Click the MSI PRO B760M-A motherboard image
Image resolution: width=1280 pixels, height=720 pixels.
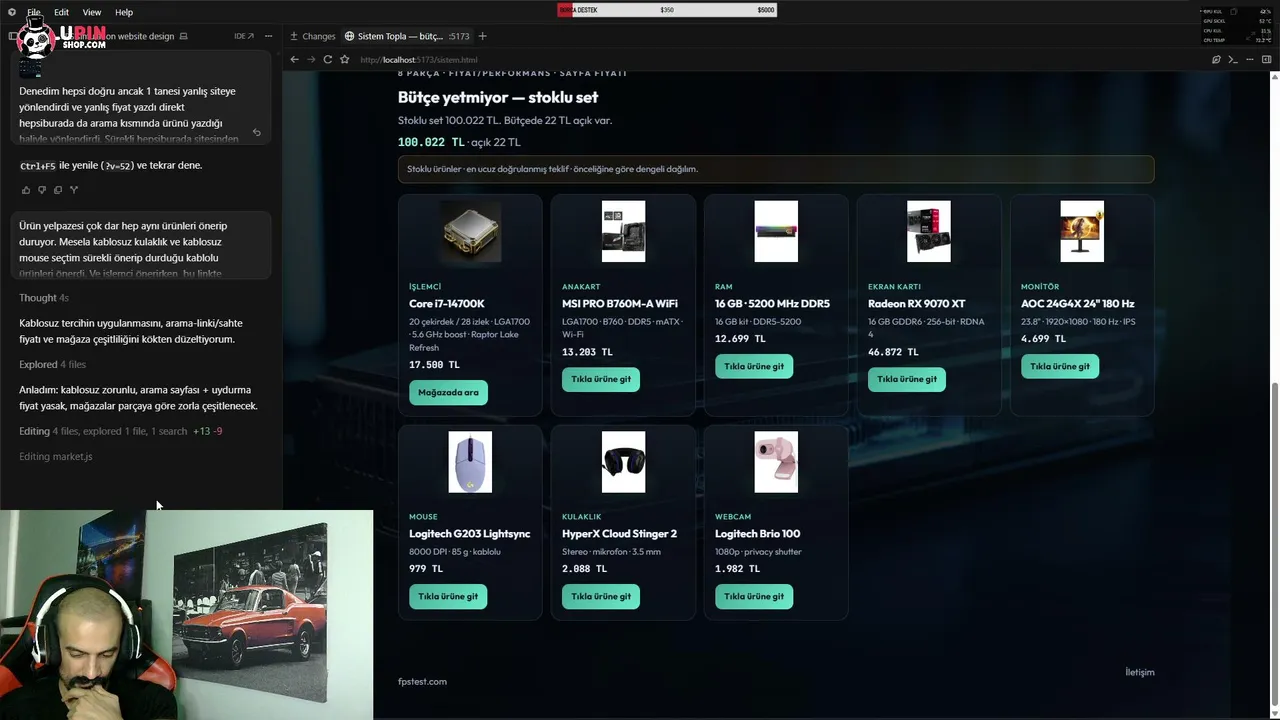[623, 231]
